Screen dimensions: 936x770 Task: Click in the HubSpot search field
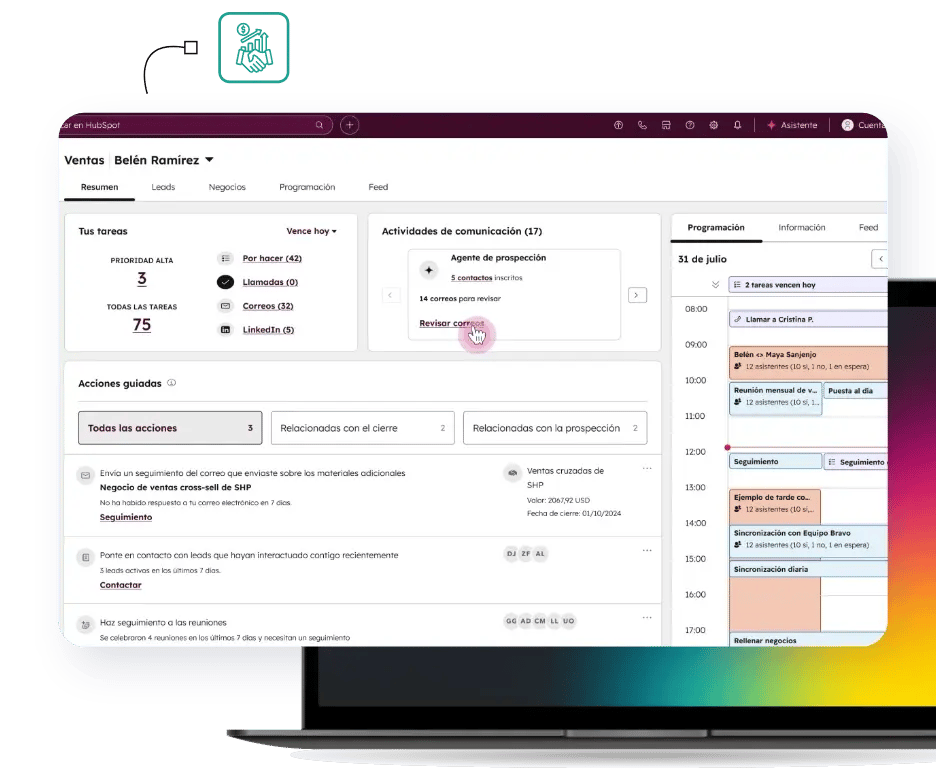pyautogui.click(x=190, y=125)
